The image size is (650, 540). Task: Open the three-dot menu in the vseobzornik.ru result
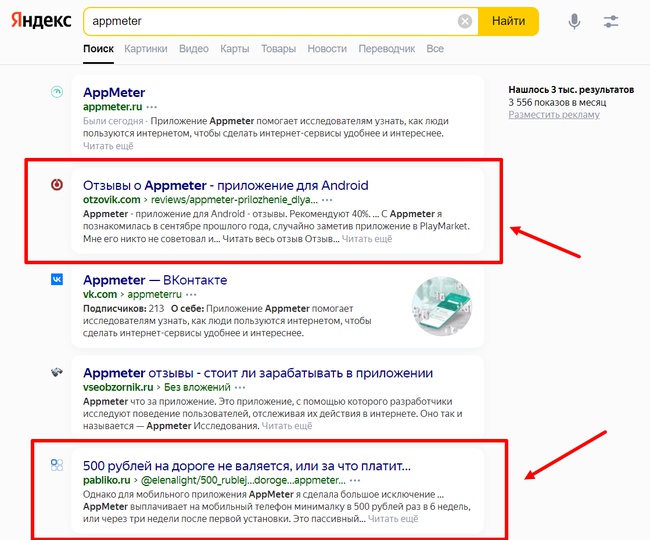240,387
